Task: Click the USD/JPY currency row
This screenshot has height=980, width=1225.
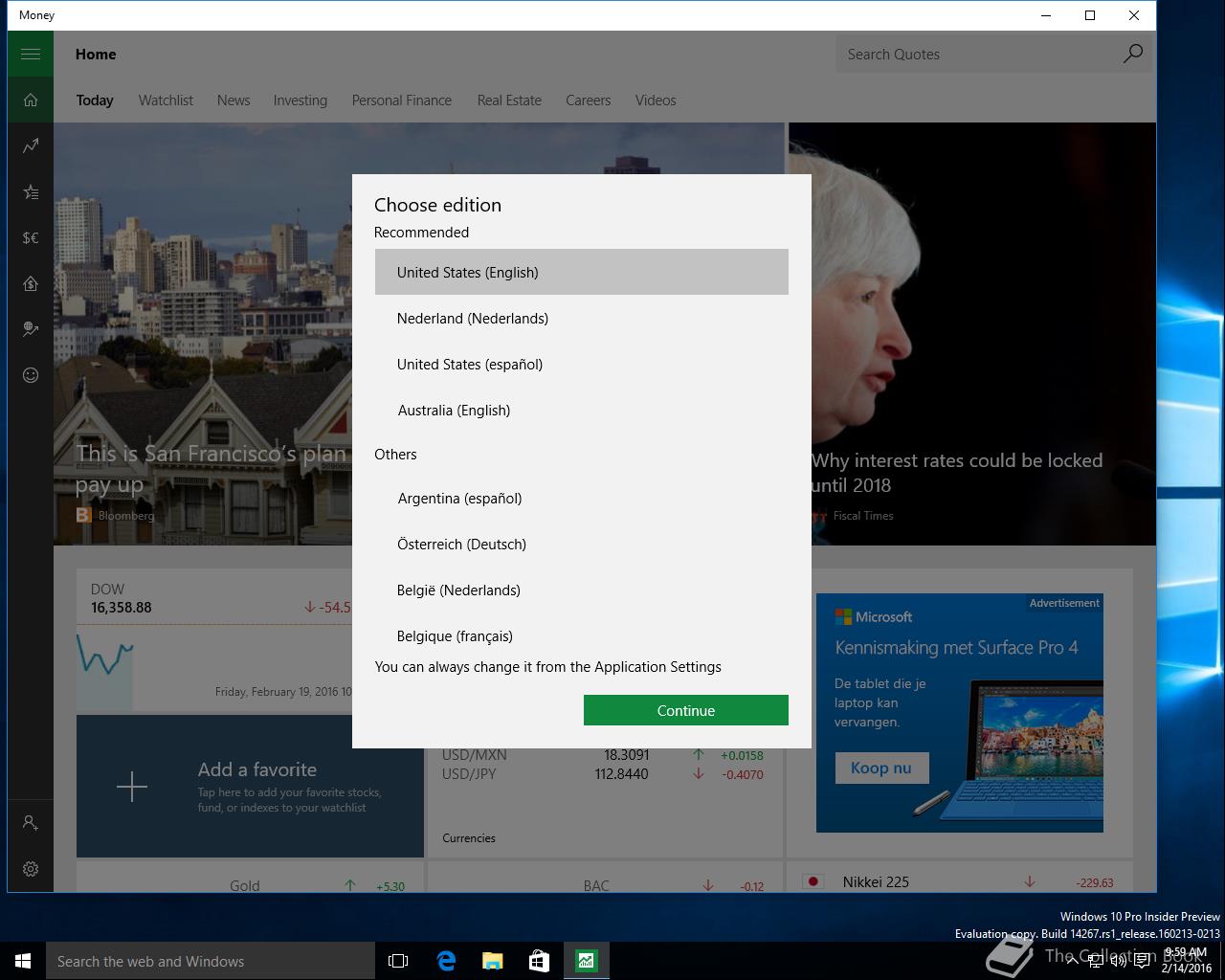Action: (x=603, y=773)
